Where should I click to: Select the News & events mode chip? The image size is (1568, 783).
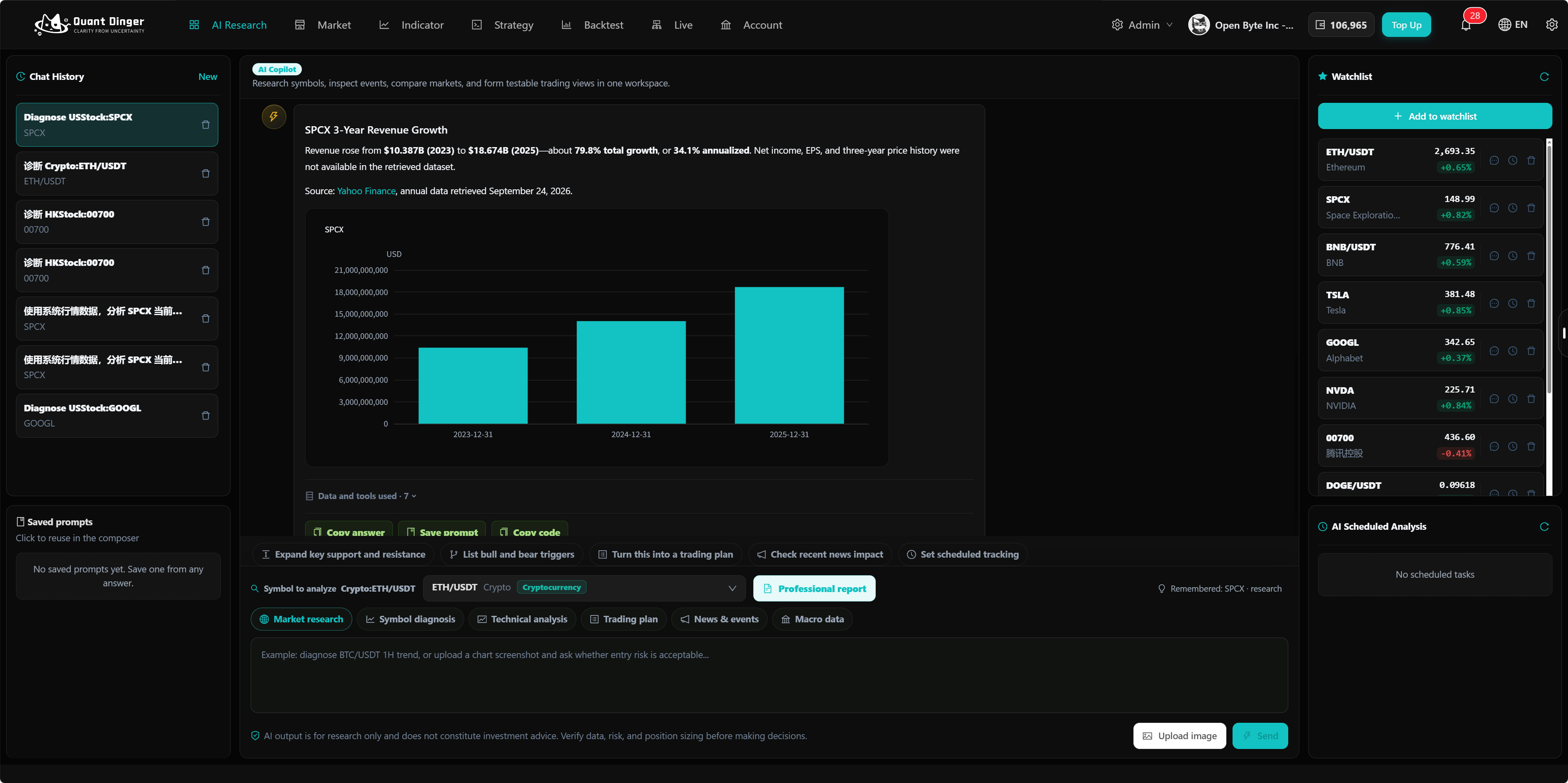tap(719, 619)
